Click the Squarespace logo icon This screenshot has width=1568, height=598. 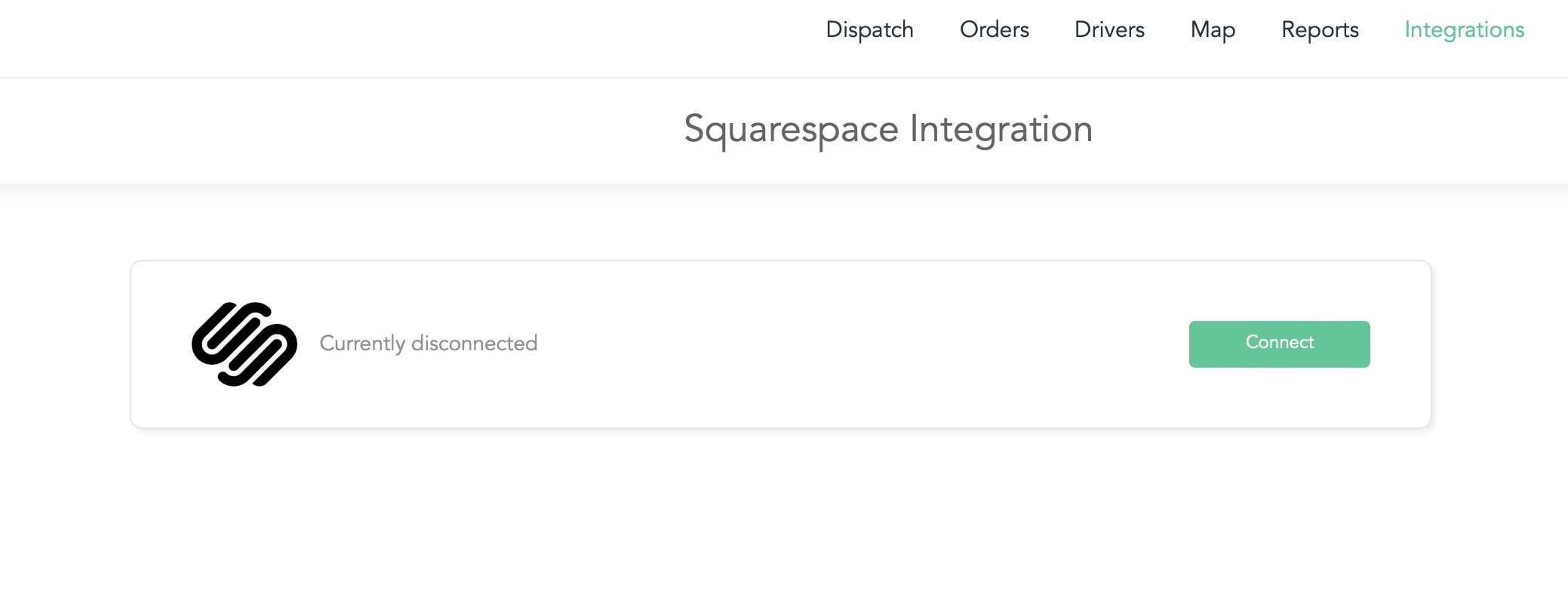point(244,344)
